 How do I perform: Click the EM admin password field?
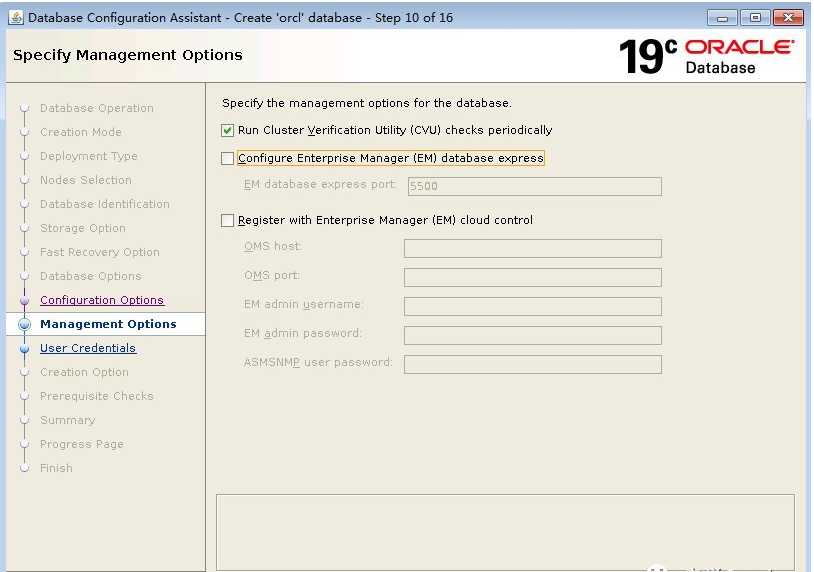pyautogui.click(x=533, y=336)
